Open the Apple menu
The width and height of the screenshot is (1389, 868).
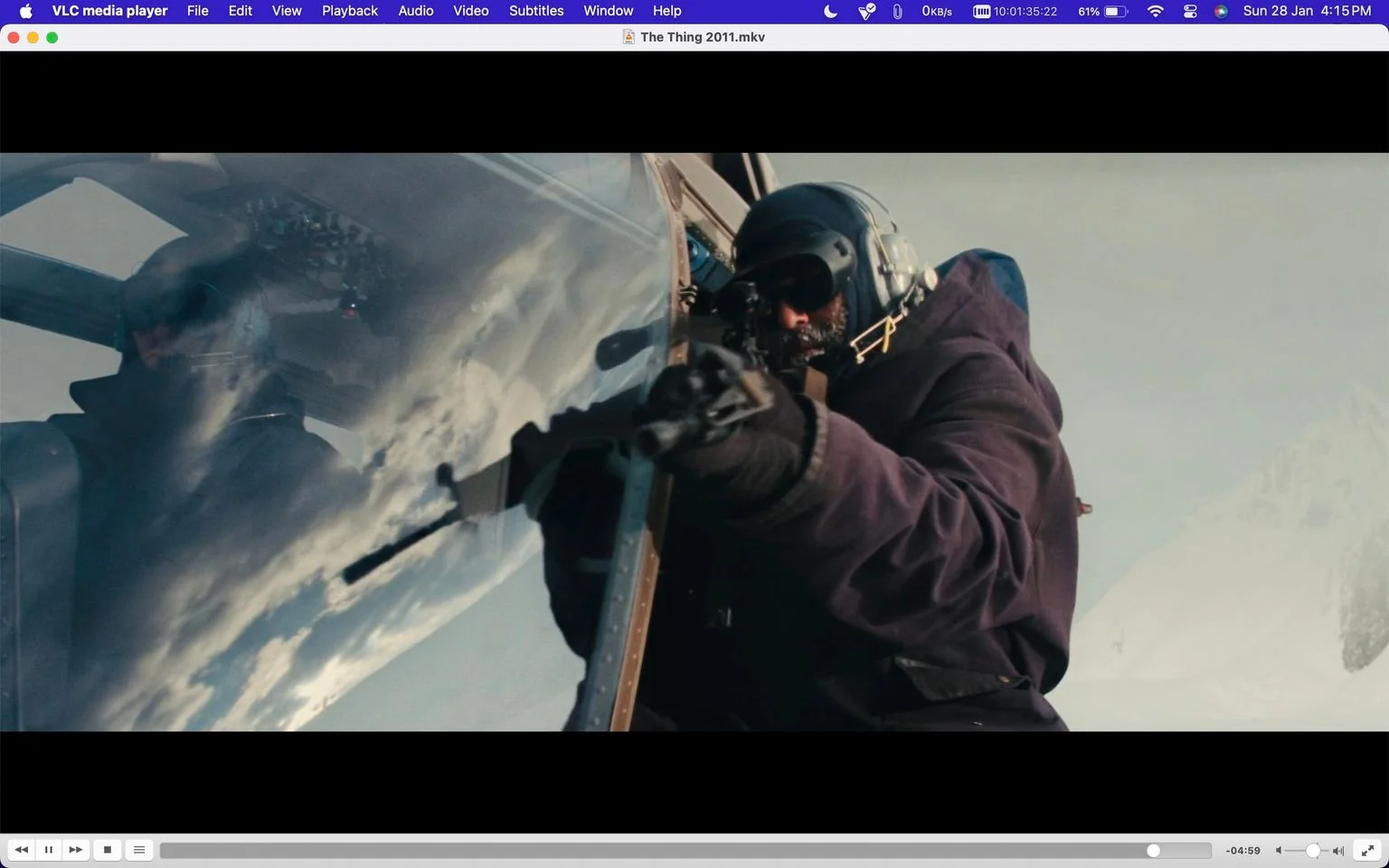(x=25, y=11)
